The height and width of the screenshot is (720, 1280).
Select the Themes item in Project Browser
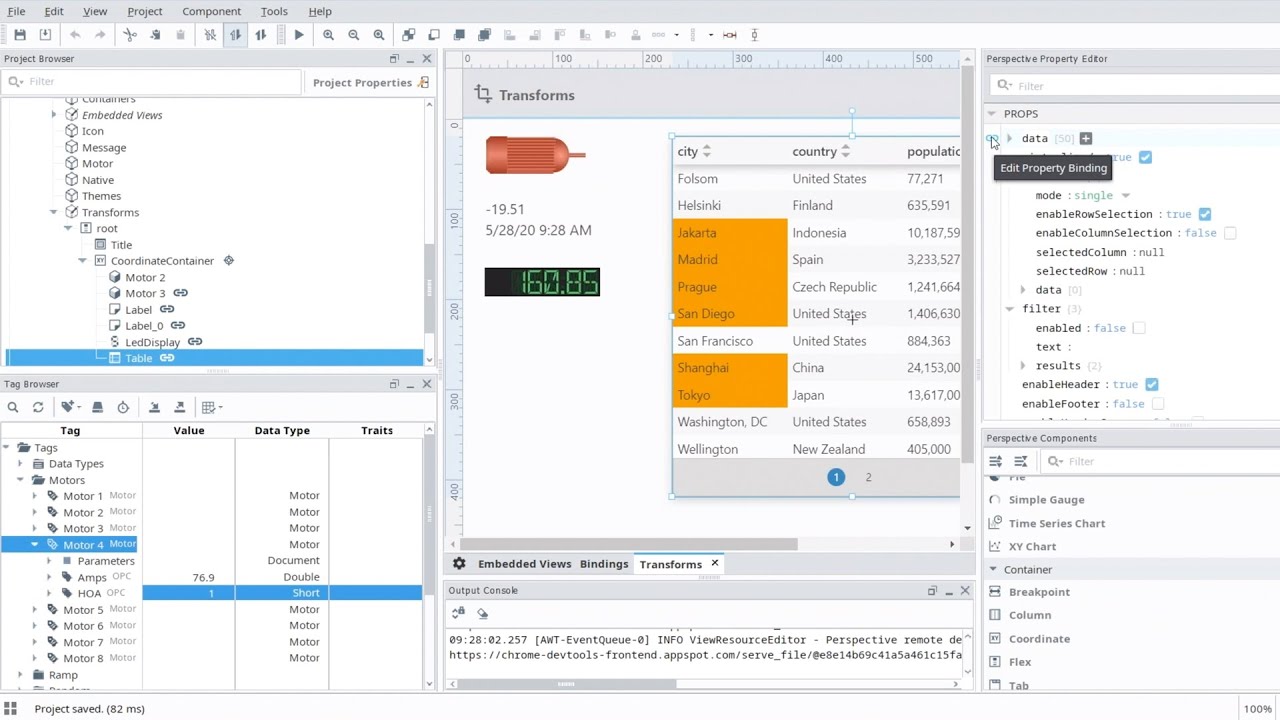pyautogui.click(x=101, y=196)
